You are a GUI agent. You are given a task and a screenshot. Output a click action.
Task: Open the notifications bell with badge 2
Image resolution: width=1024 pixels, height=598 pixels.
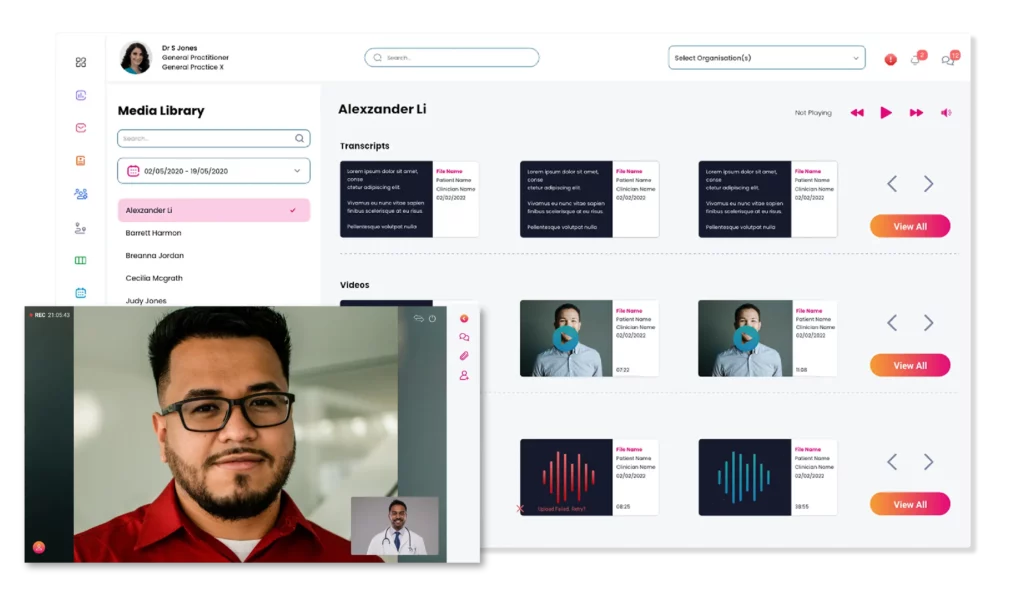pyautogui.click(x=917, y=59)
